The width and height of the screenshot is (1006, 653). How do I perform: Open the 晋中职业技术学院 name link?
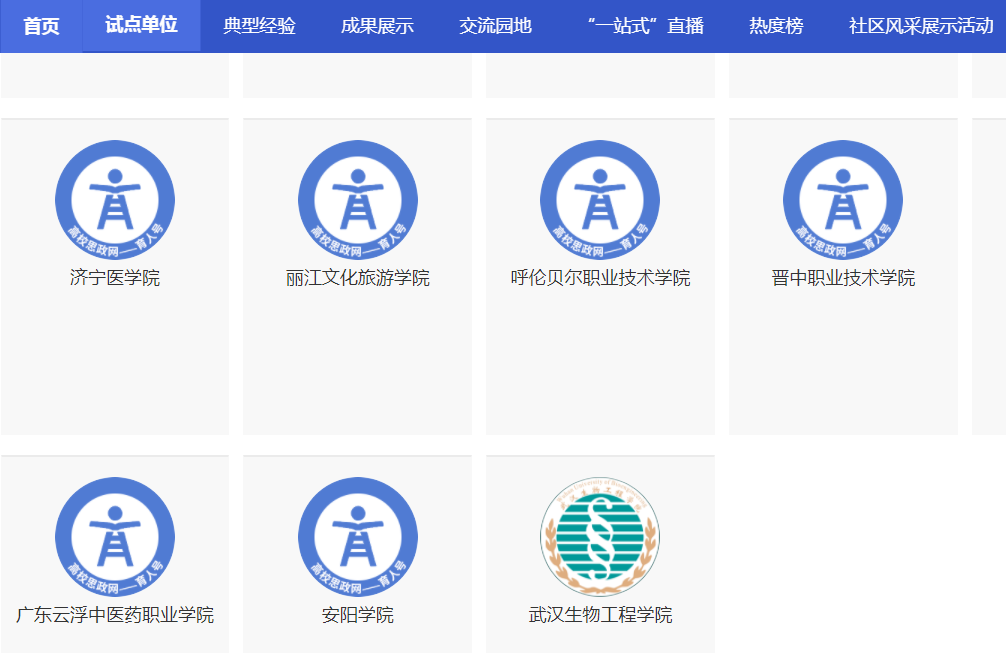tap(843, 278)
